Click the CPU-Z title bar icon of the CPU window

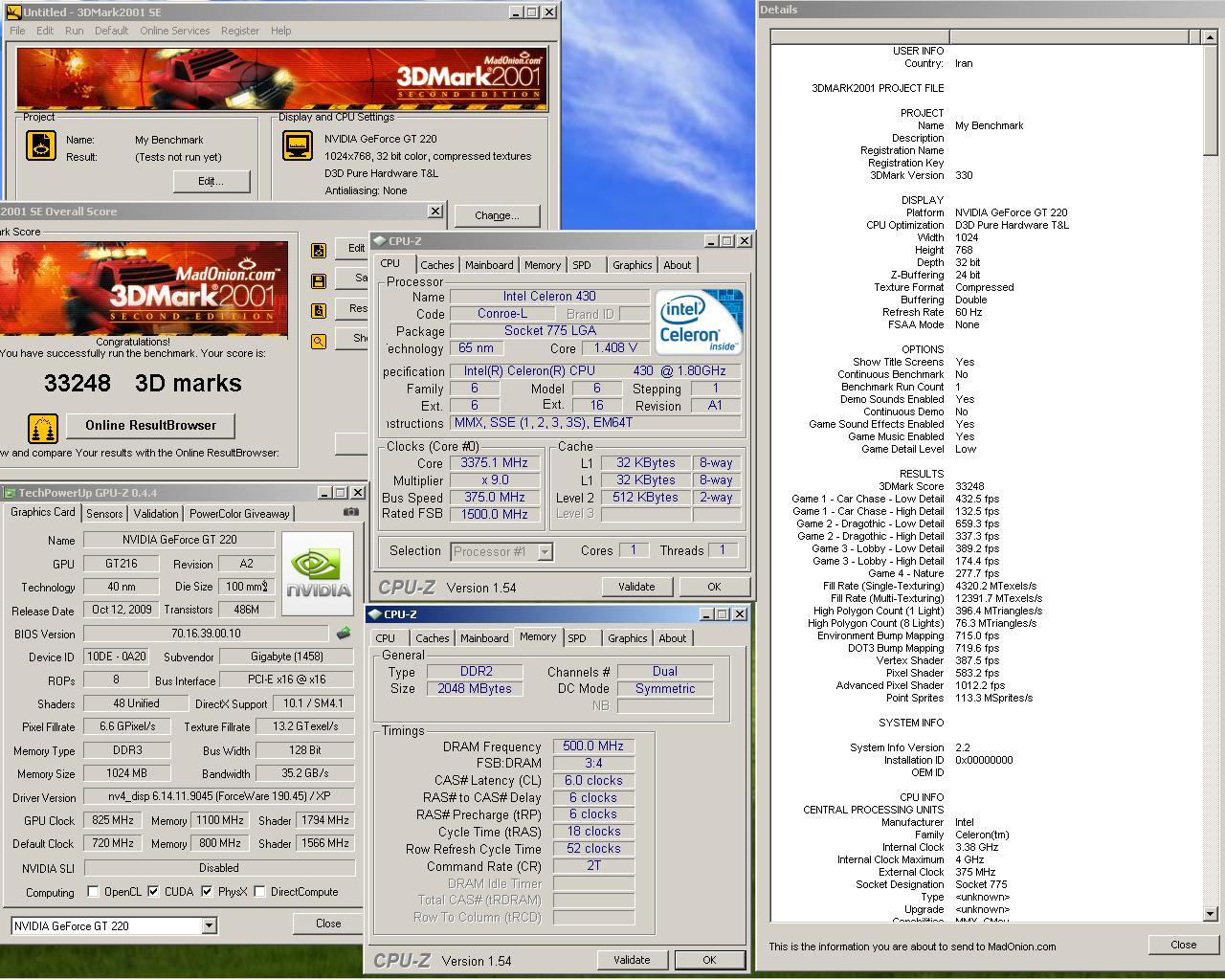point(380,241)
